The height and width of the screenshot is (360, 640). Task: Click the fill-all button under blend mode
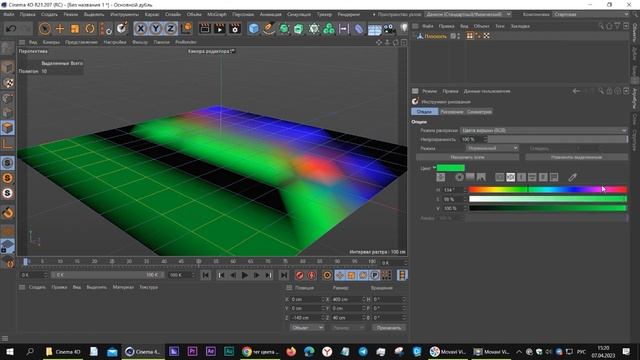click(x=467, y=157)
